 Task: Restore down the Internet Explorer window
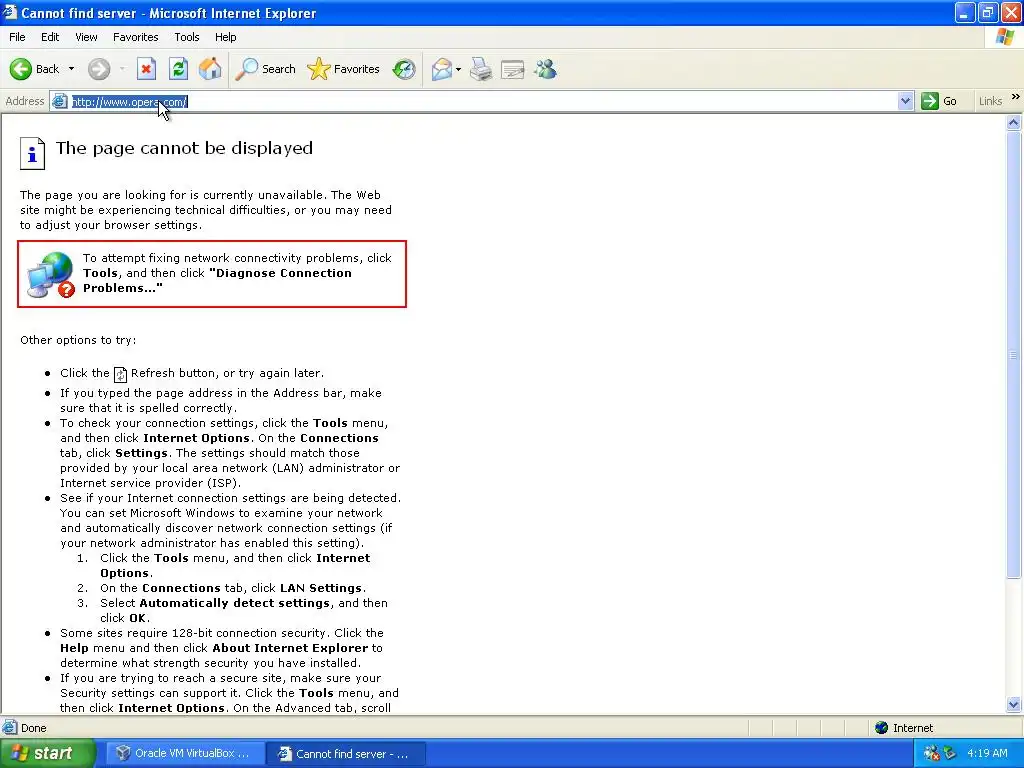[x=988, y=12]
